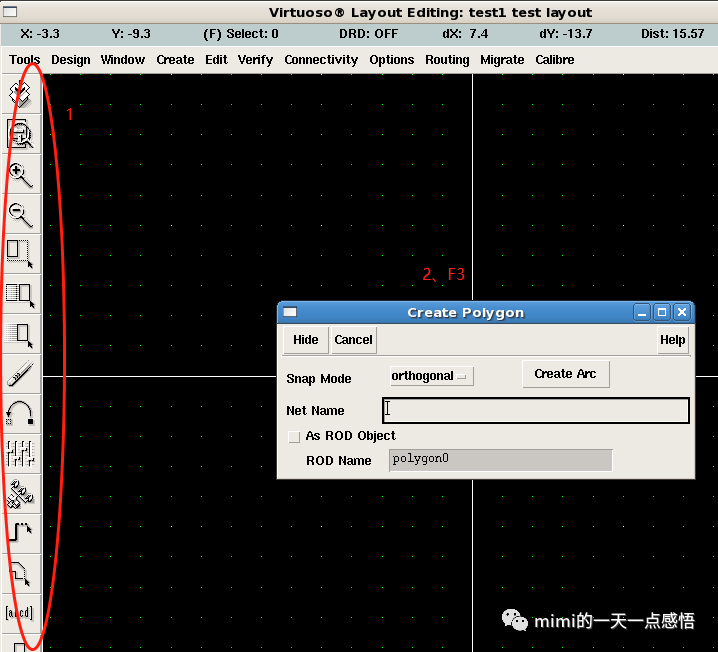Viewport: 718px width, 652px height.
Task: Select the Create Polygon tool icon
Action: pyautogui.click(x=20, y=574)
